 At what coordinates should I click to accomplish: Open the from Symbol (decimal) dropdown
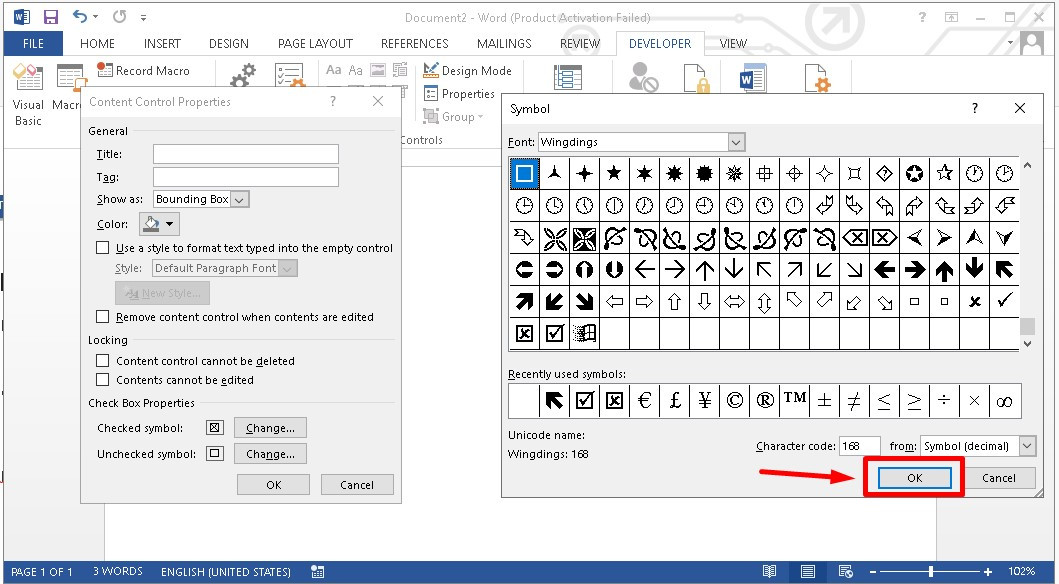[1027, 446]
